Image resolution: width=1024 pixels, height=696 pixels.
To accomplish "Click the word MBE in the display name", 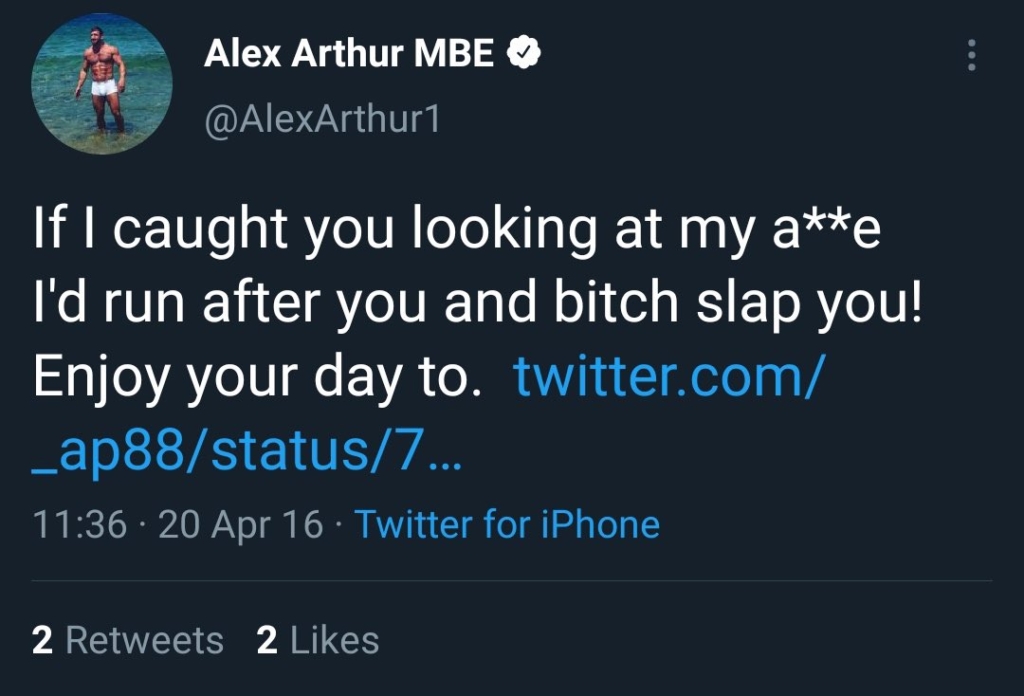I will click(x=454, y=53).
